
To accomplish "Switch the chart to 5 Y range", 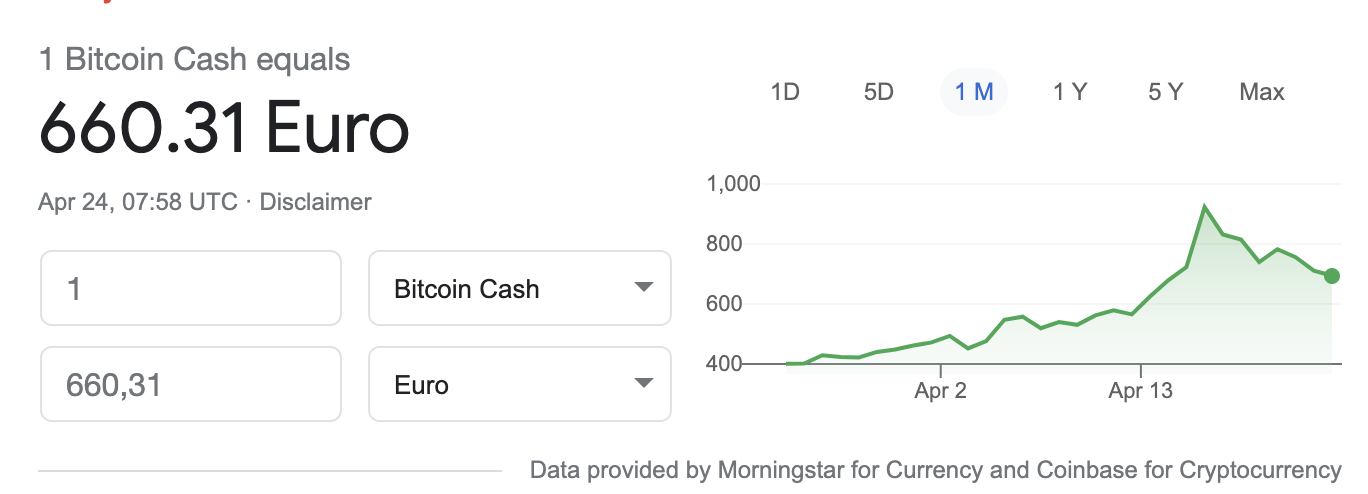I will [x=1166, y=92].
